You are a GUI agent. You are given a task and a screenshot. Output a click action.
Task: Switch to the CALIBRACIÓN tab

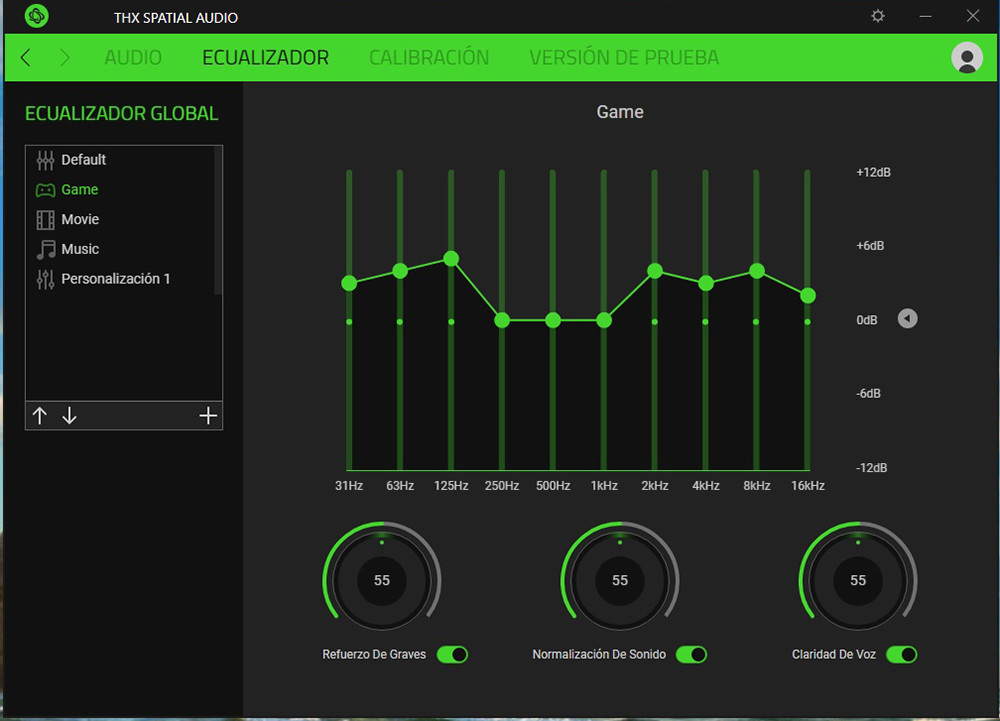point(429,57)
